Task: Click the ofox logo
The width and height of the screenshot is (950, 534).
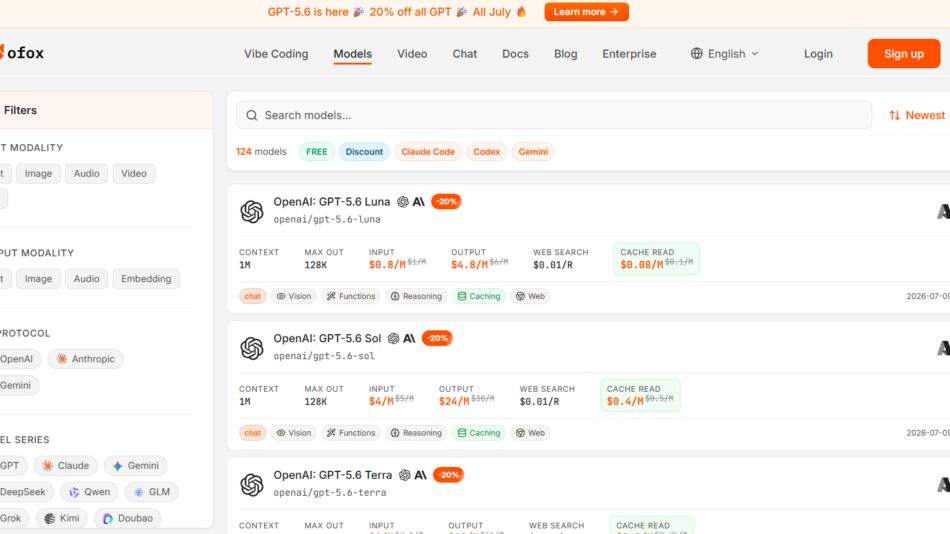Action: pyautogui.click(x=22, y=53)
